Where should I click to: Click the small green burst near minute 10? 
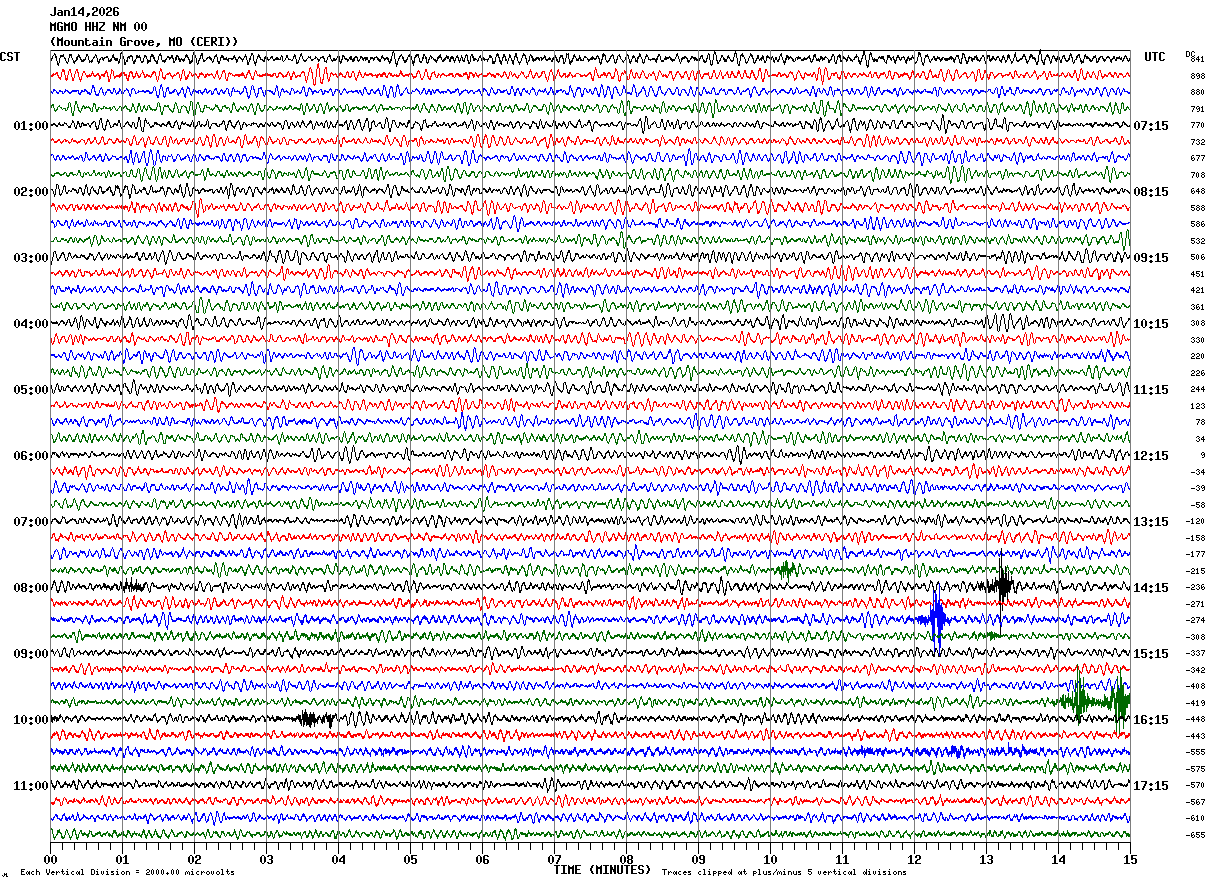786,569
